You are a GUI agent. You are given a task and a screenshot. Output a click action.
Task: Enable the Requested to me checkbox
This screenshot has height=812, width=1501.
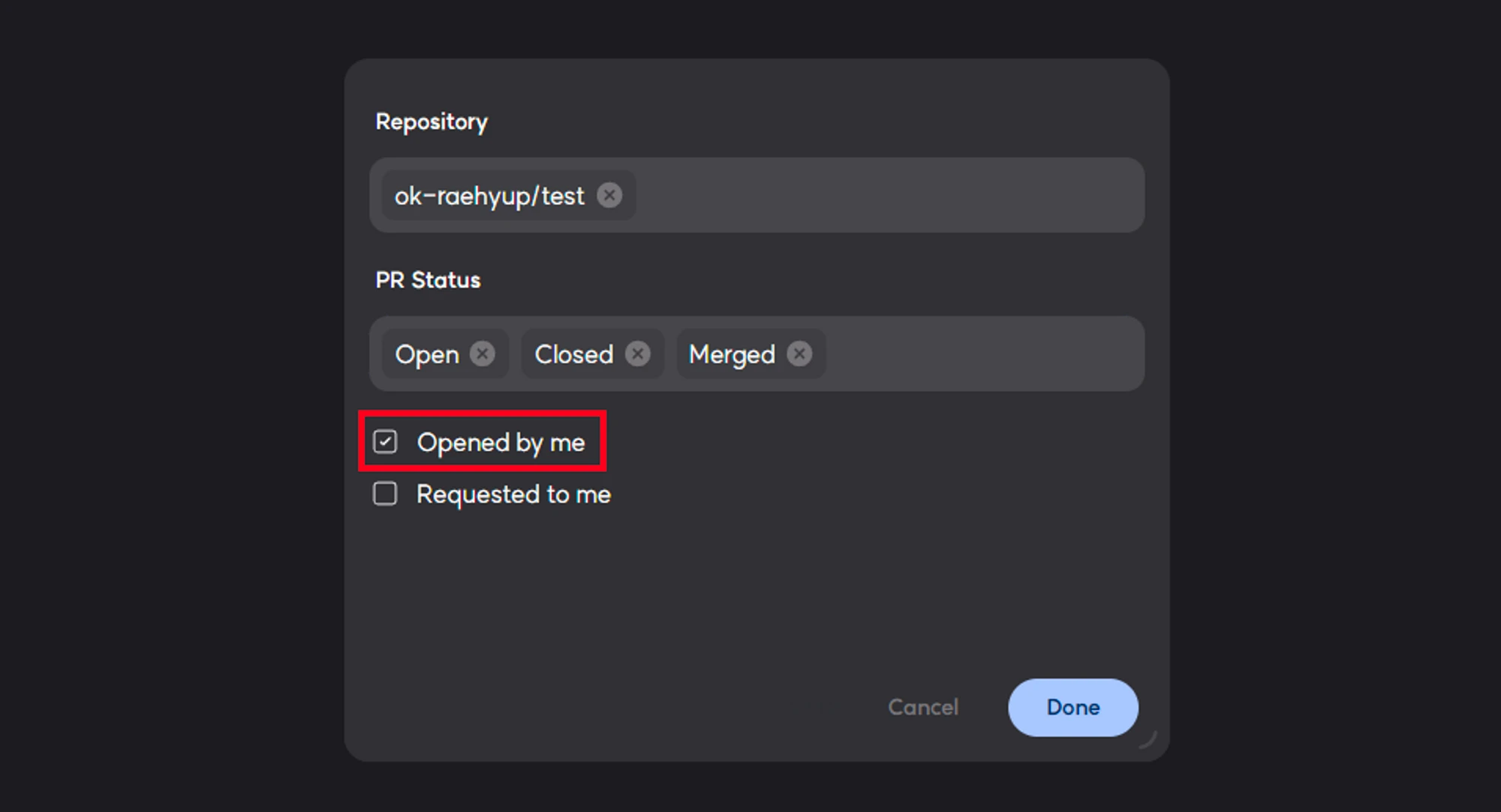pyautogui.click(x=385, y=494)
